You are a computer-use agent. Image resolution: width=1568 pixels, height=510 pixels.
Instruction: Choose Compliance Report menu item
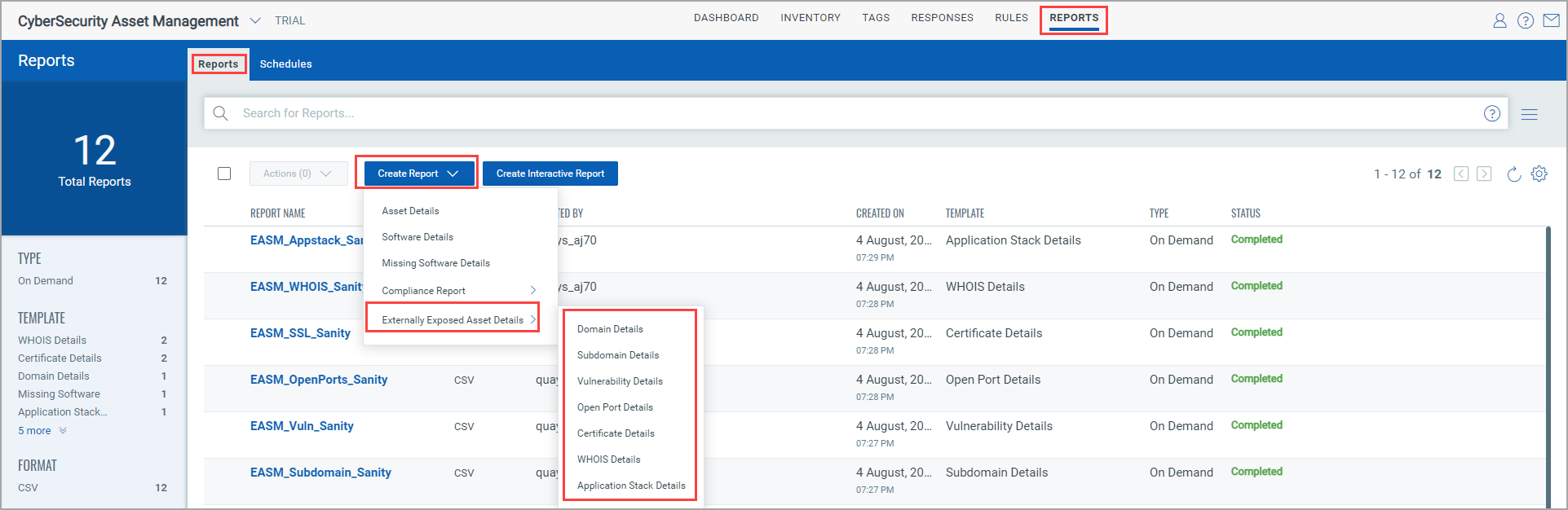point(424,291)
